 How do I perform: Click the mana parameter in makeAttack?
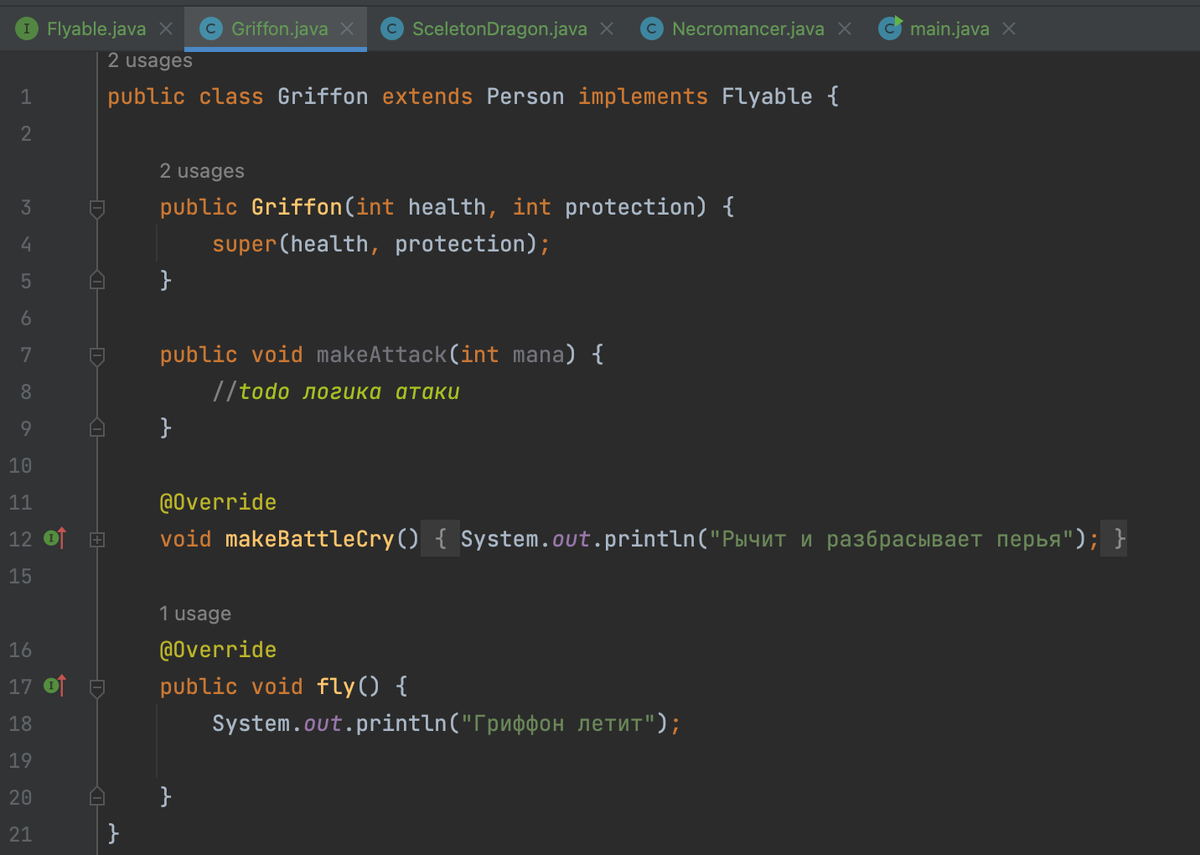pos(539,354)
